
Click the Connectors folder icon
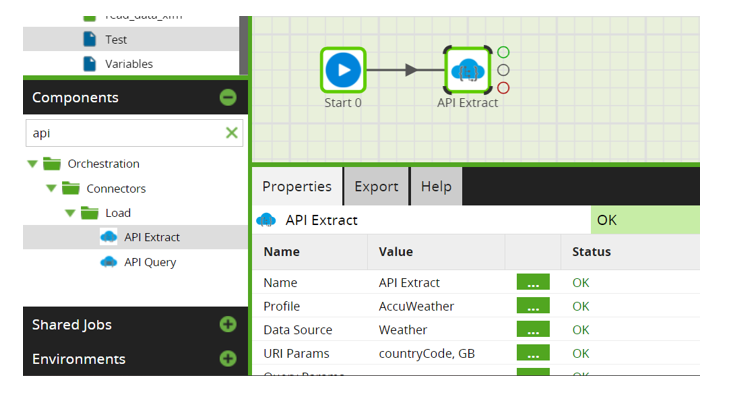coord(71,188)
